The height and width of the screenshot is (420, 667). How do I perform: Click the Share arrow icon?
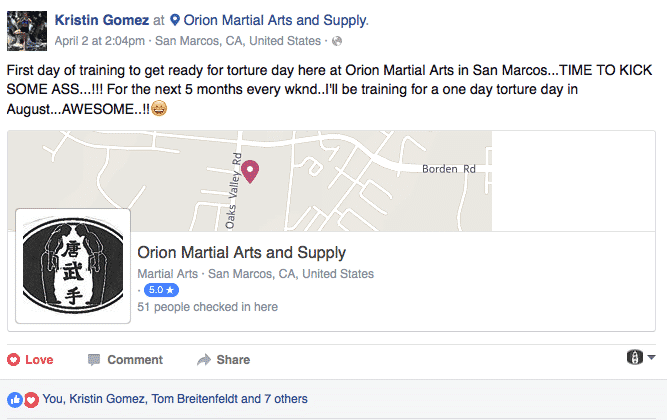pos(204,360)
